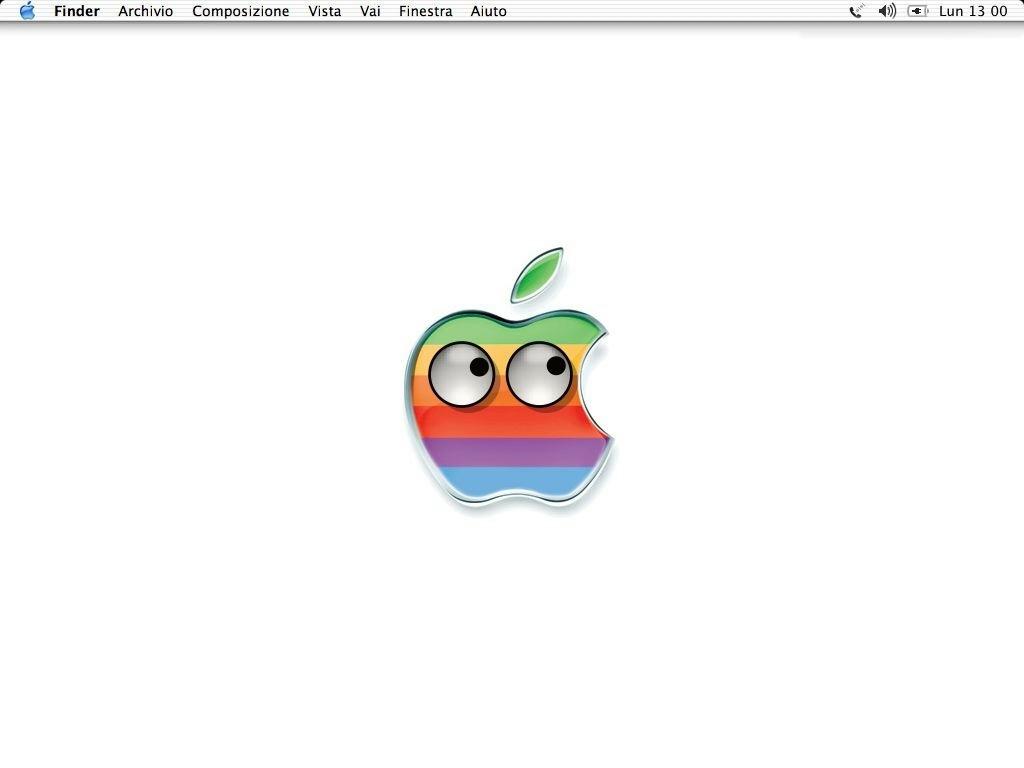Viewport: 1024px width, 768px height.
Task: Open the Archivio menu
Action: click(x=145, y=11)
